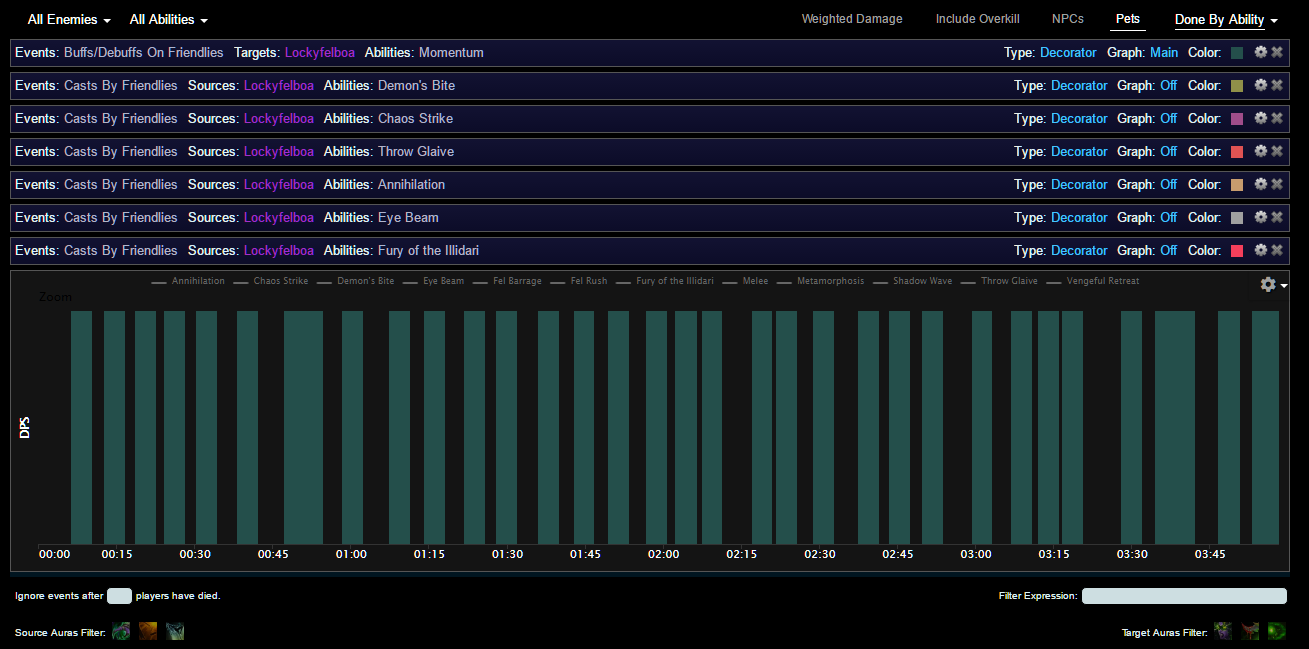Image resolution: width=1309 pixels, height=649 pixels.
Task: Toggle Metamorphosis series in the chart legend
Action: pos(820,281)
